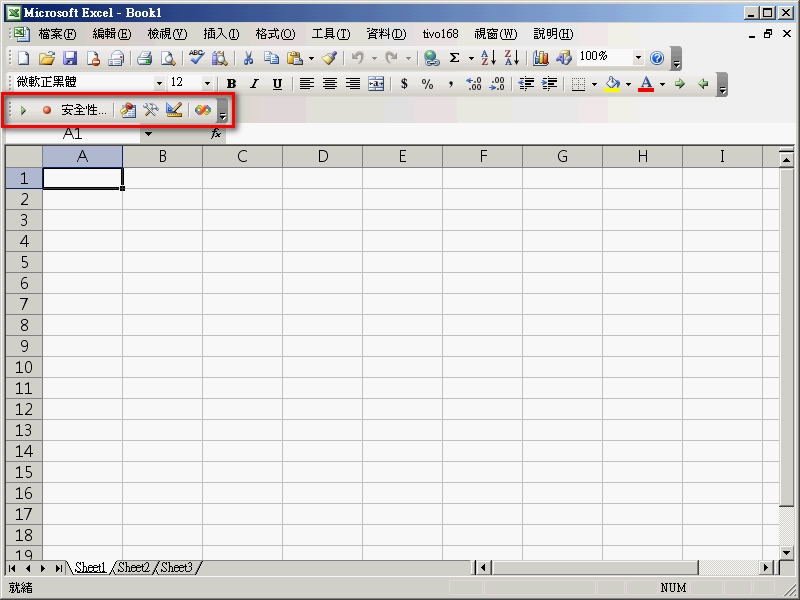The image size is (800, 600).
Task: Open the borders style dropdown arrow
Action: pyautogui.click(x=594, y=84)
